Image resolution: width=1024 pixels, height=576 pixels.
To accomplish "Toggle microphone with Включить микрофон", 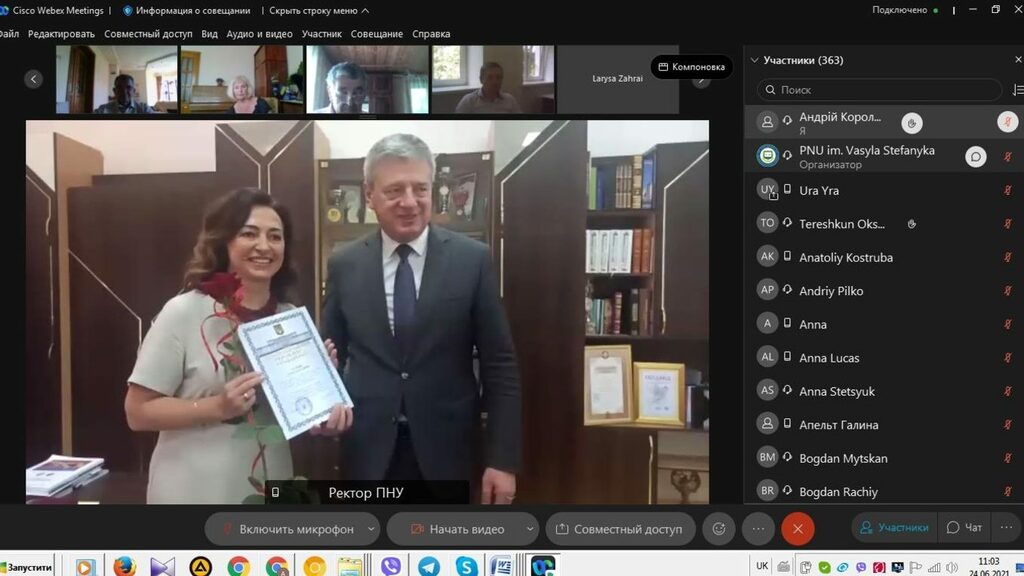I will point(285,529).
